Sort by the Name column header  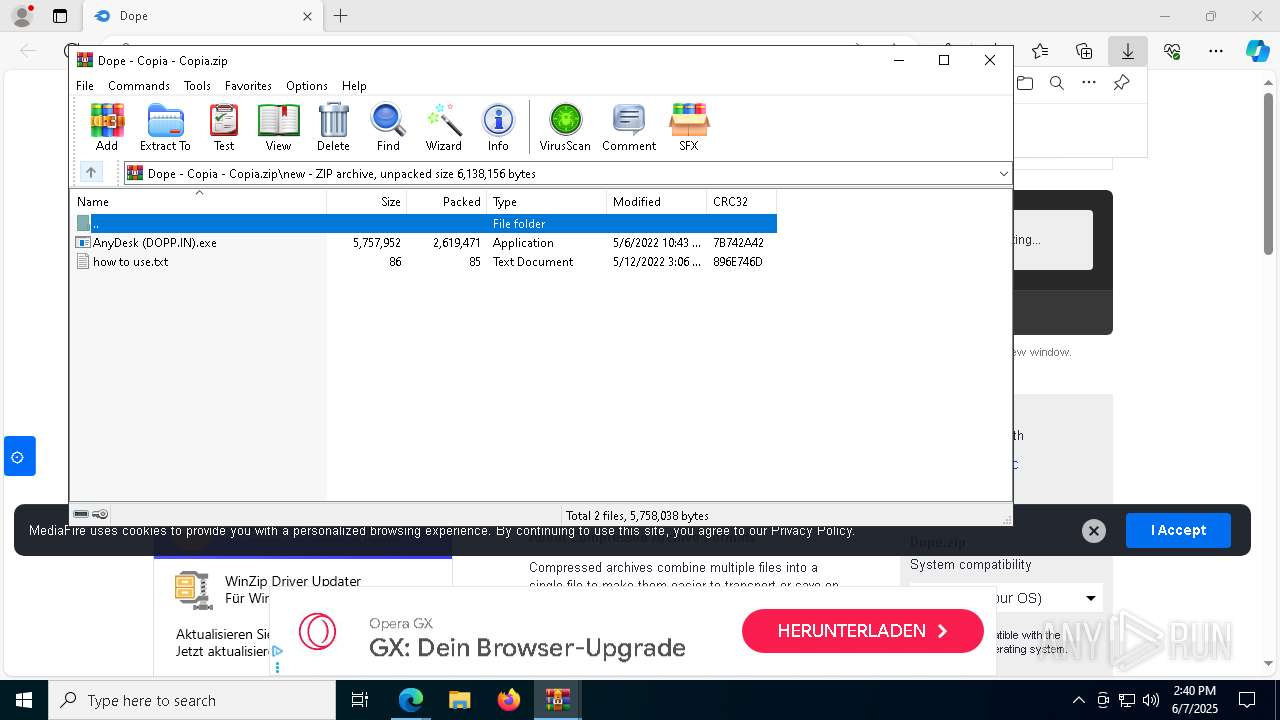[198, 202]
